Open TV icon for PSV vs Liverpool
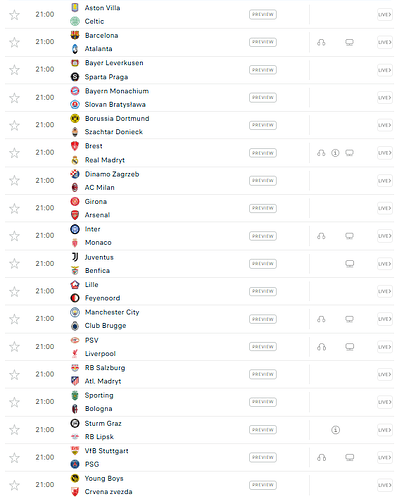 click(x=349, y=347)
